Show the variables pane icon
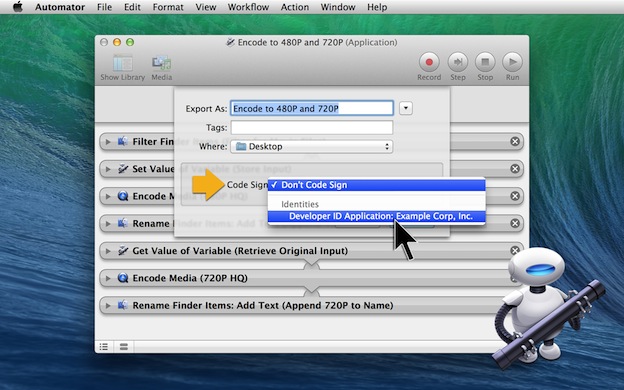The image size is (624, 390). coord(124,347)
